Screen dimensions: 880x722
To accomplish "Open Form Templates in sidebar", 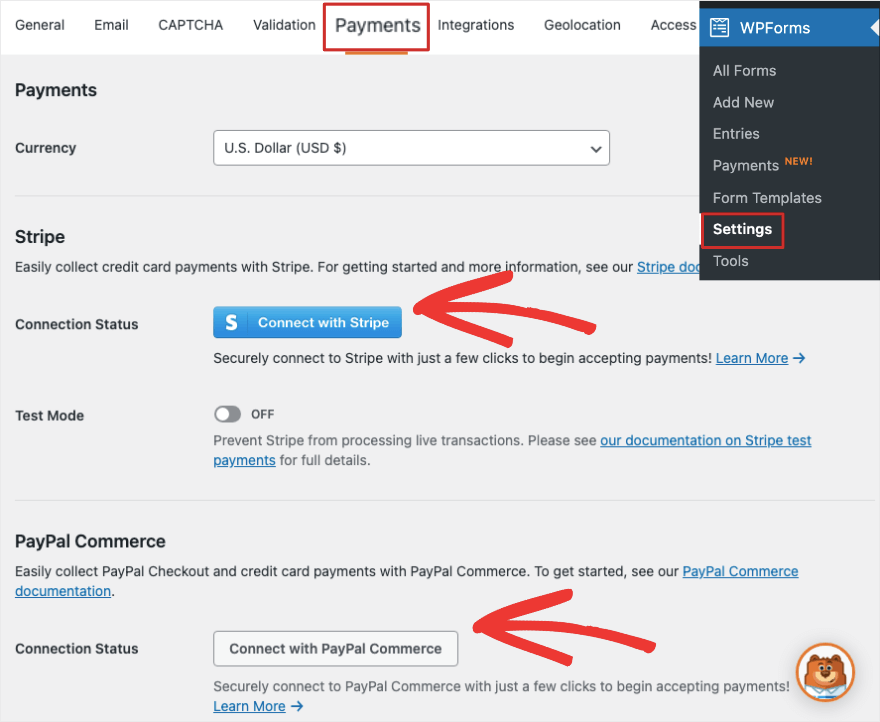I will click(767, 198).
